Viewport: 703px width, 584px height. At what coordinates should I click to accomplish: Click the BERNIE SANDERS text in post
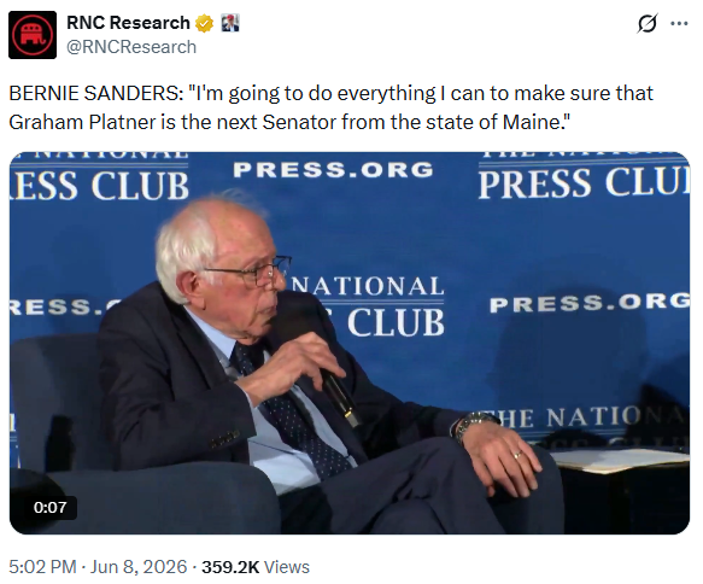tap(94, 93)
